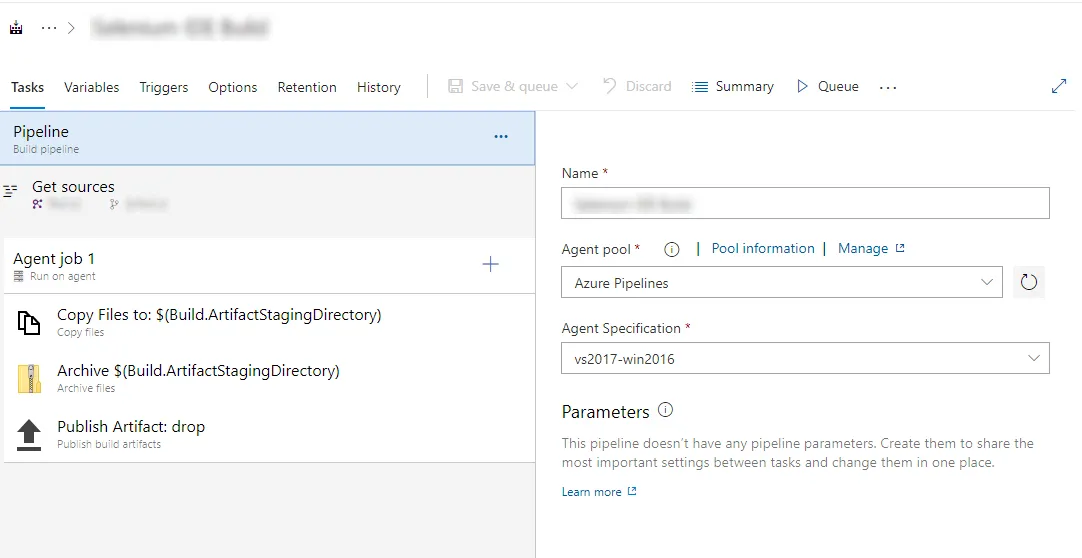Screen dimensions: 1082x558
Task: Show the Parameters info tooltip icon
Action: (x=666, y=410)
